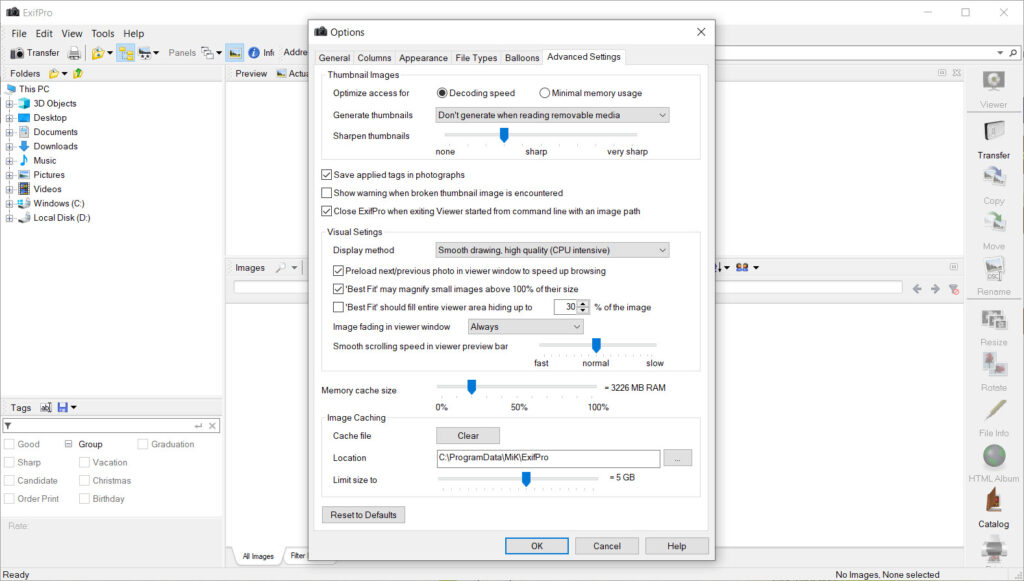Image resolution: width=1024 pixels, height=581 pixels.
Task: Toggle the folders pane toolbar icon
Action: click(x=125, y=53)
